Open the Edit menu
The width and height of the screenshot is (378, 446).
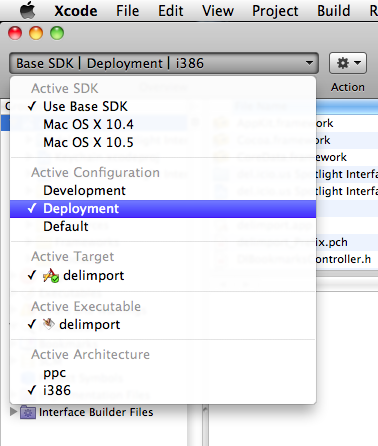coord(170,11)
